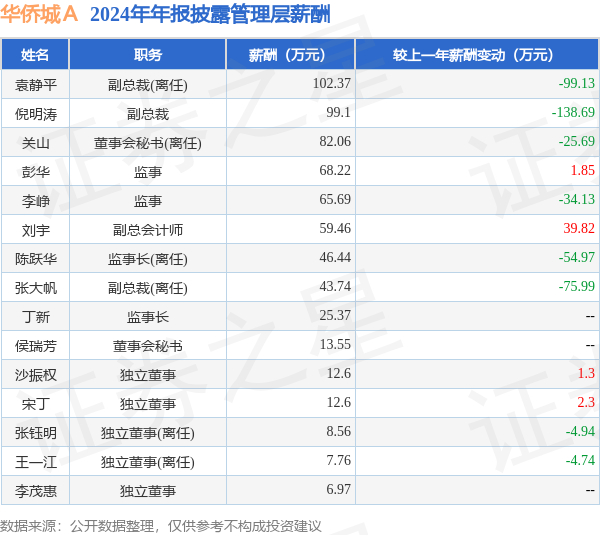Click change value -99.13
The width and height of the screenshot is (600, 535).
tap(577, 83)
